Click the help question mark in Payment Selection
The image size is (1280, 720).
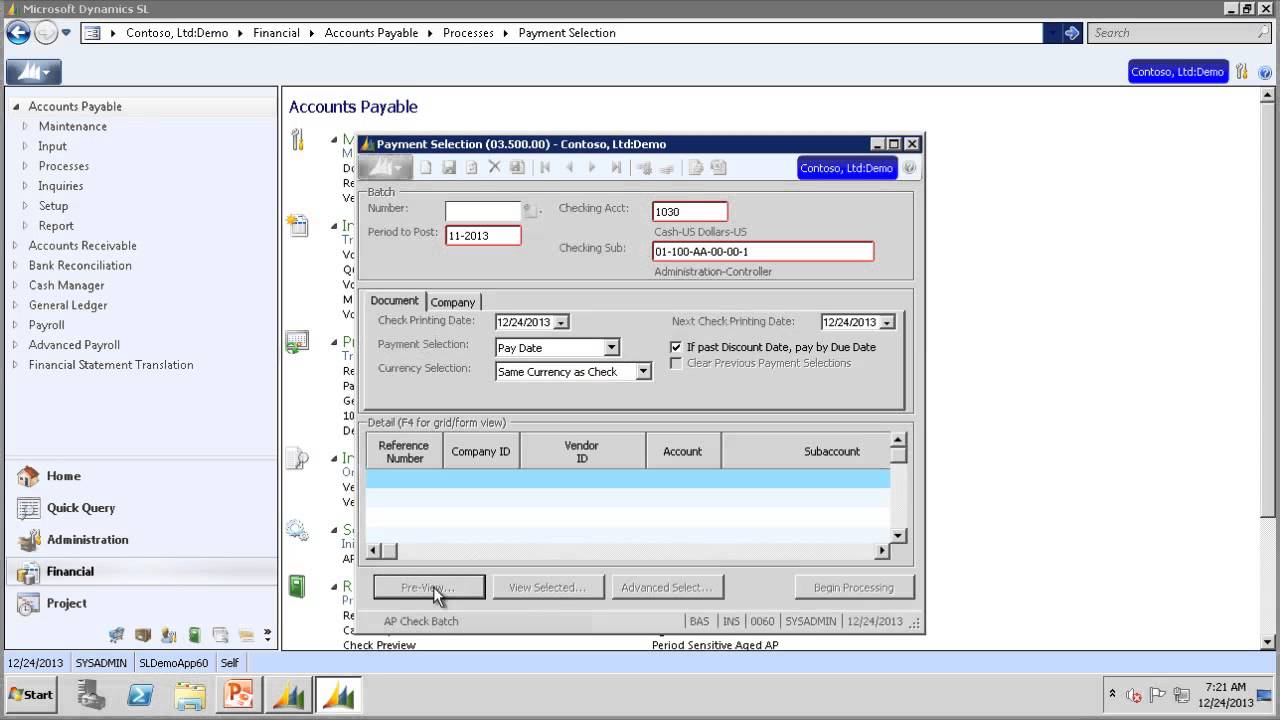[909, 168]
